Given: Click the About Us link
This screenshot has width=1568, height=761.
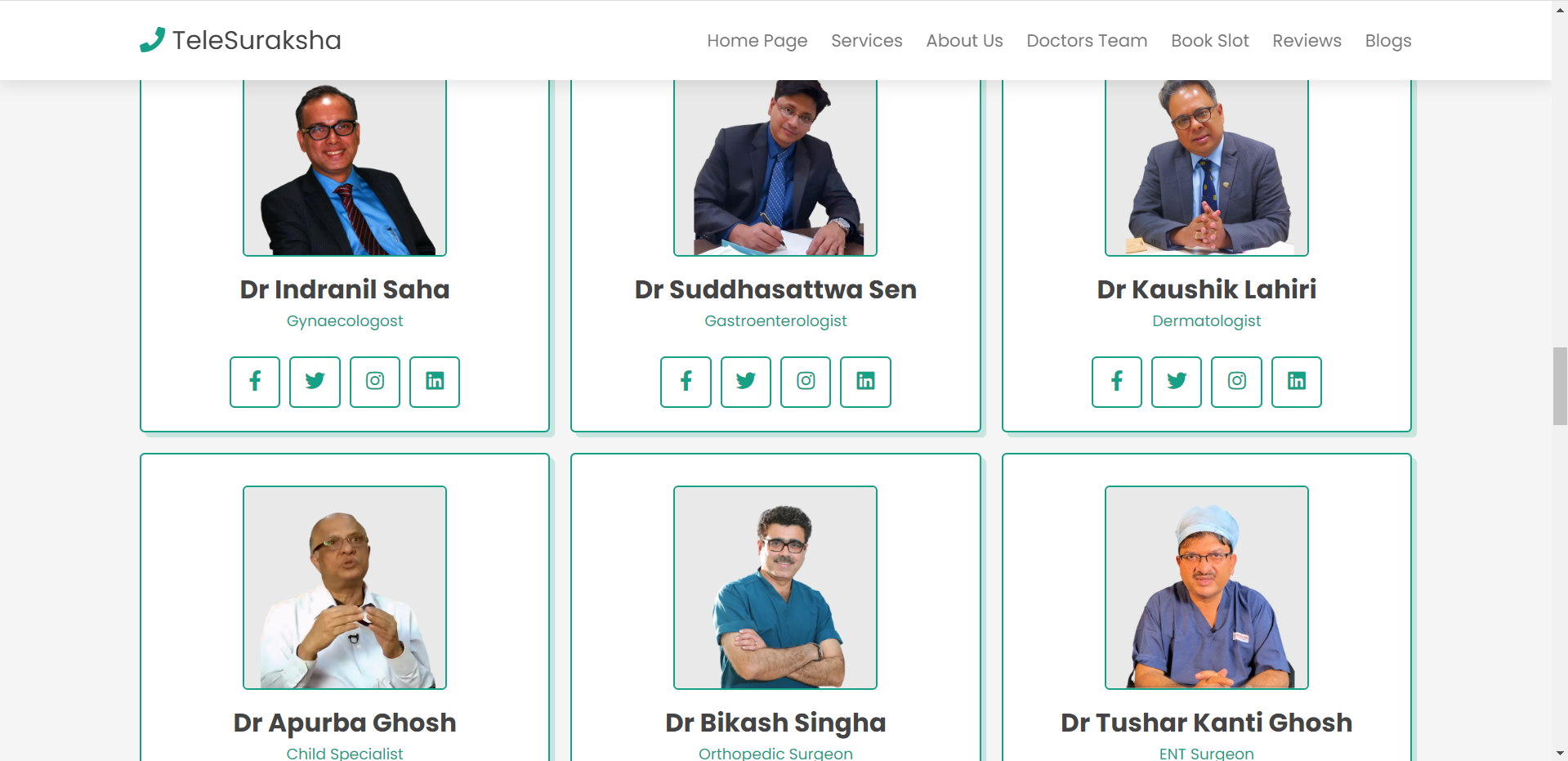Looking at the screenshot, I should [964, 41].
